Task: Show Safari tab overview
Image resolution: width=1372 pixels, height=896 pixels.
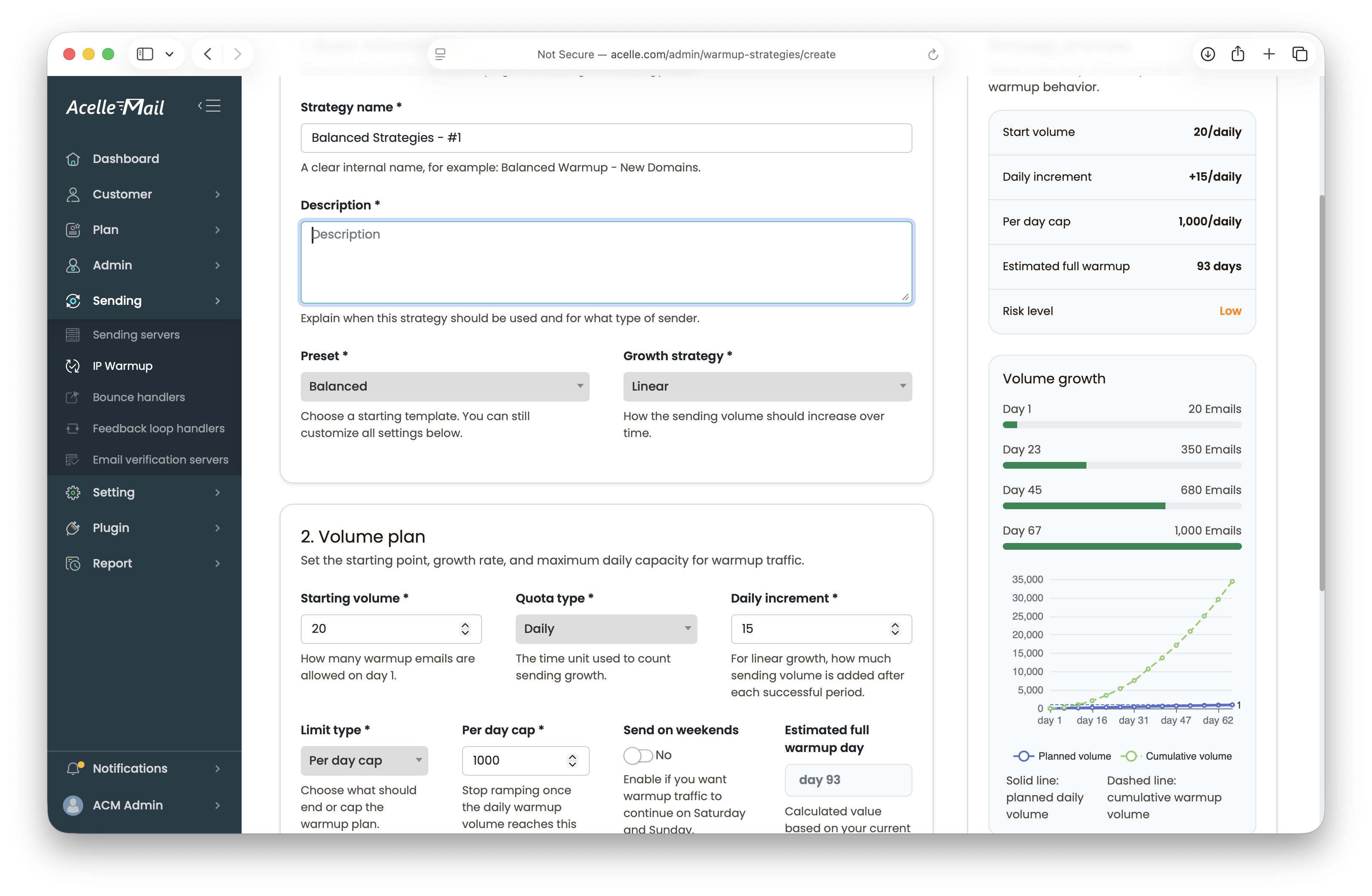Action: (x=1300, y=54)
